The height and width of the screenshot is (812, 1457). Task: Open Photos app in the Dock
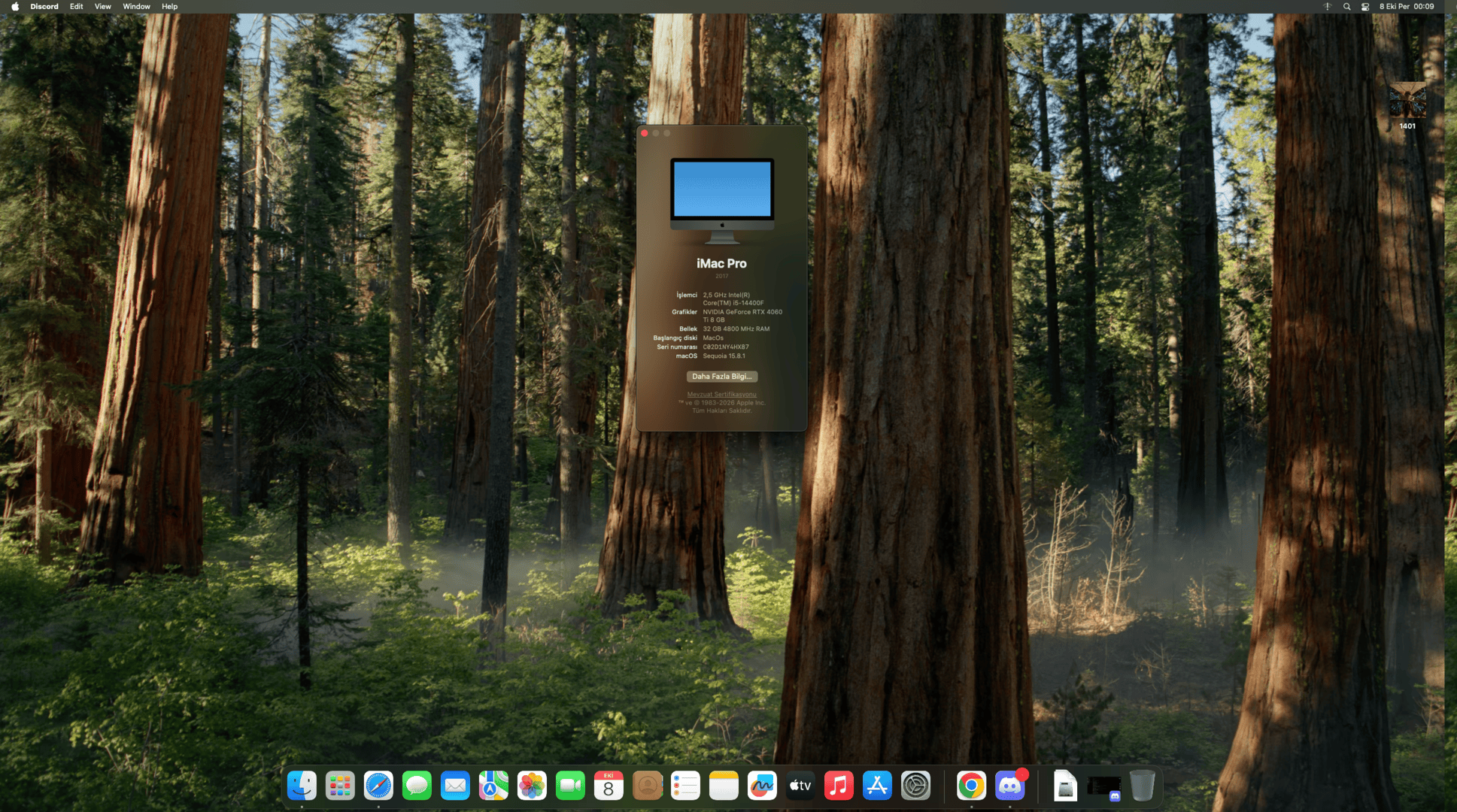coord(532,786)
